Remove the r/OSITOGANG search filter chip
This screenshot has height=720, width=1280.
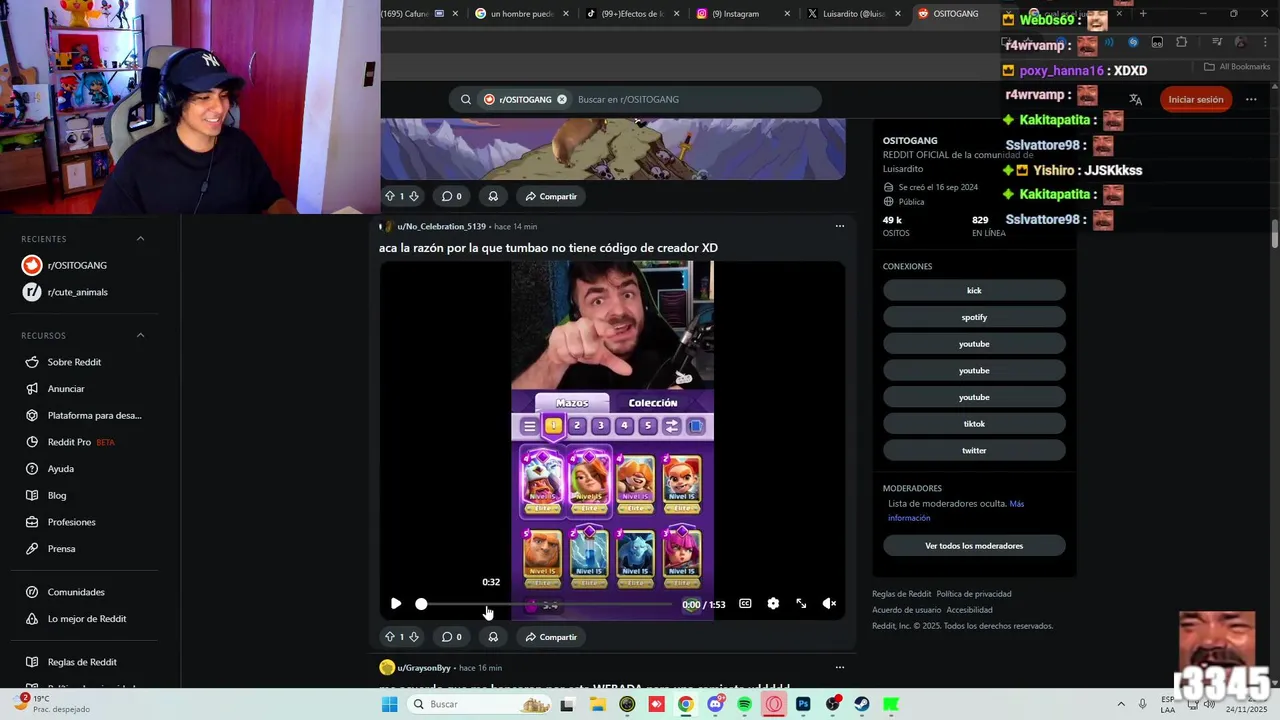click(x=562, y=99)
